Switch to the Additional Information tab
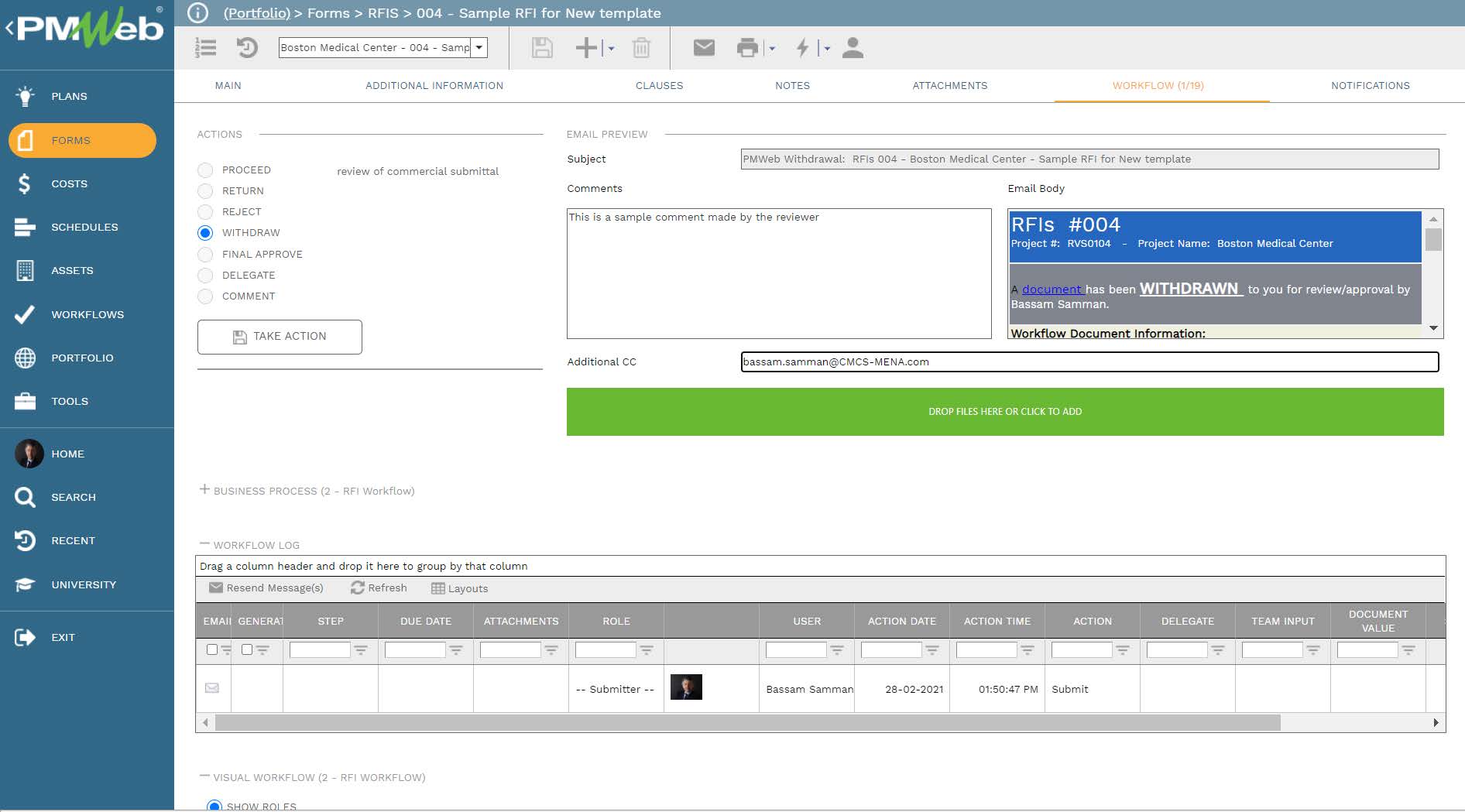The image size is (1465, 812). tap(434, 86)
